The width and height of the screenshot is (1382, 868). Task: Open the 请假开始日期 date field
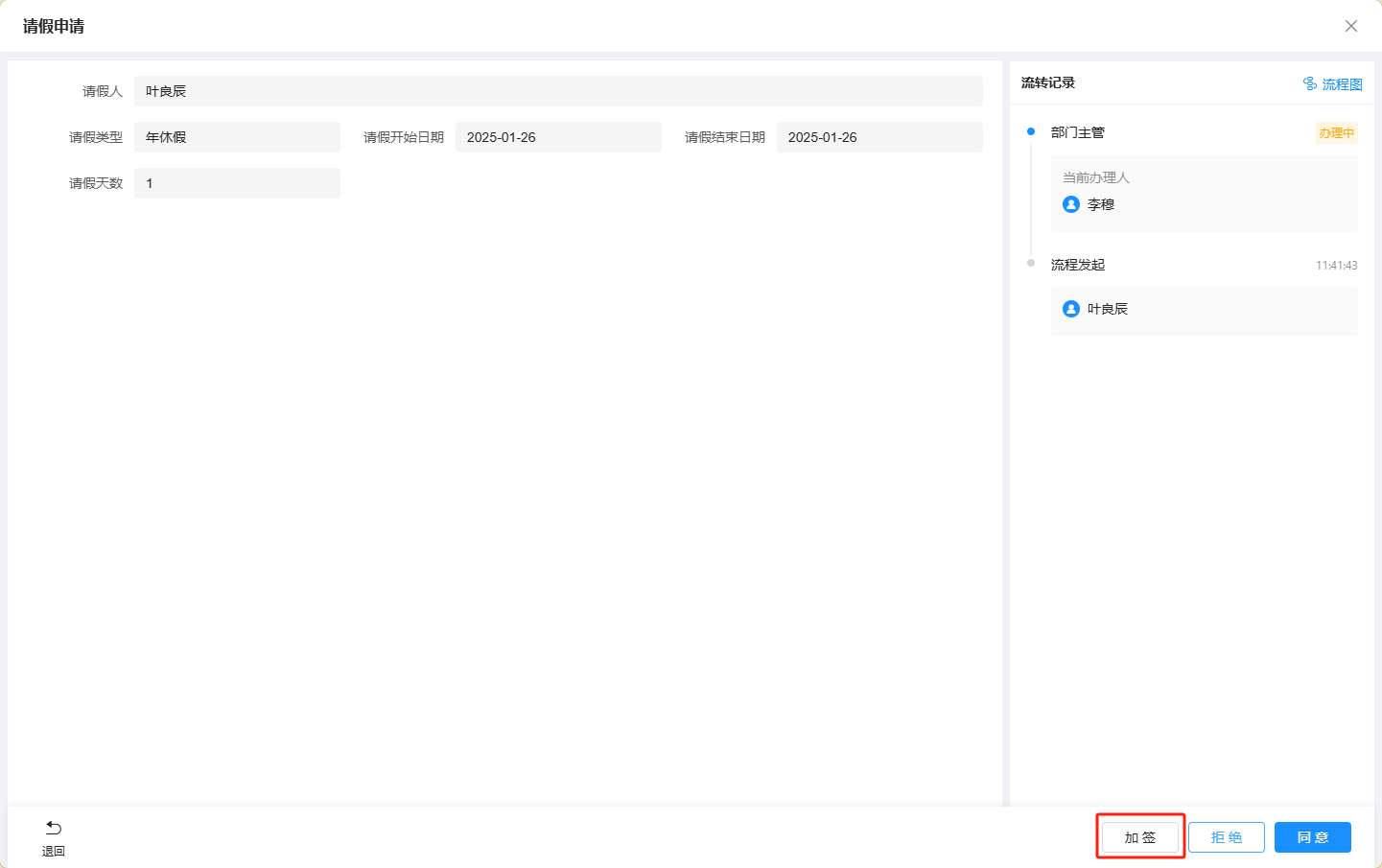click(x=558, y=137)
